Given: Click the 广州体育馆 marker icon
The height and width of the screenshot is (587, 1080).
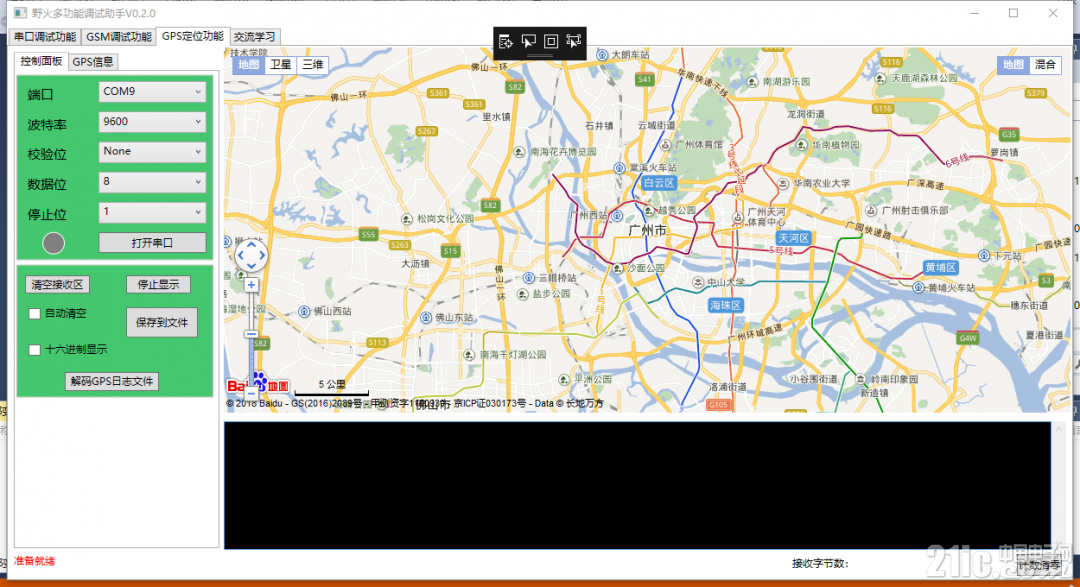Looking at the screenshot, I should pos(665,145).
